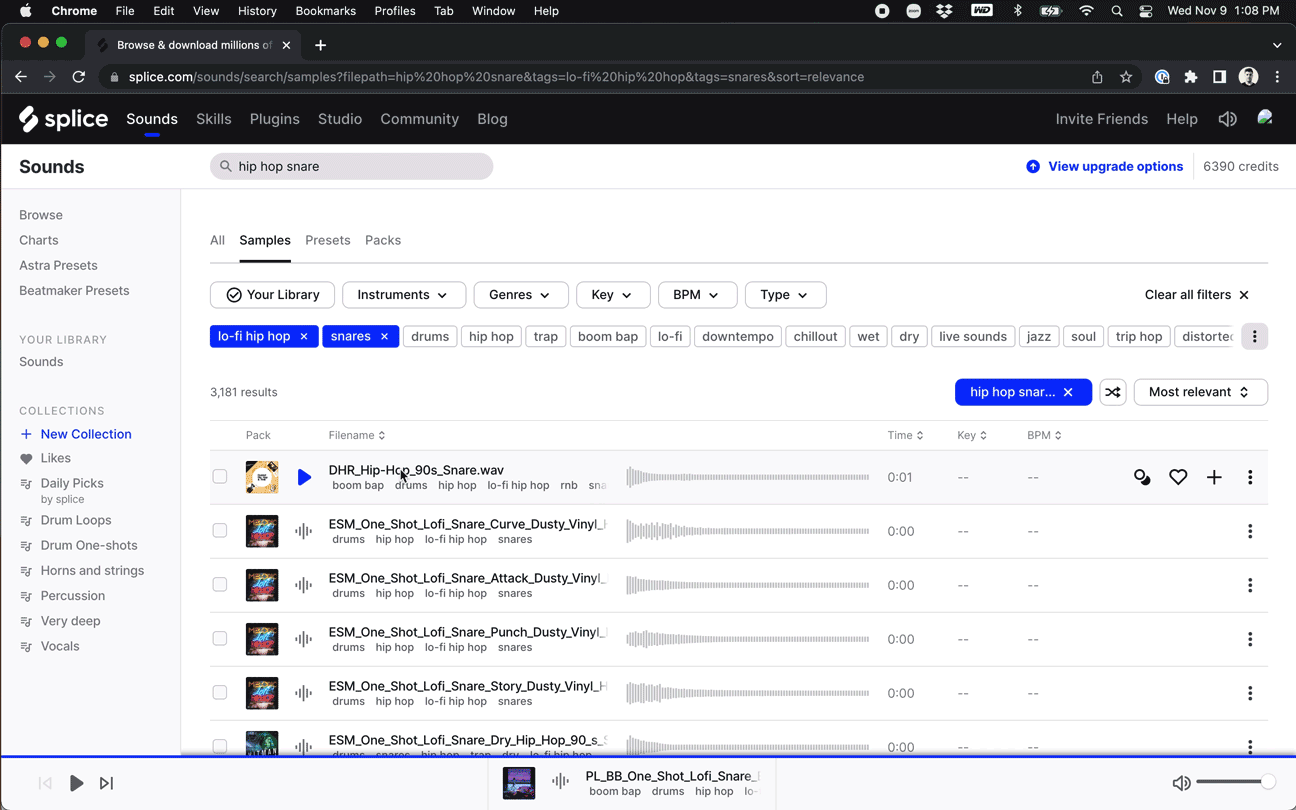Select the checkbox for ESM_One_Shot_Lofi_Snare_Punch
1296x810 pixels.
(x=220, y=639)
